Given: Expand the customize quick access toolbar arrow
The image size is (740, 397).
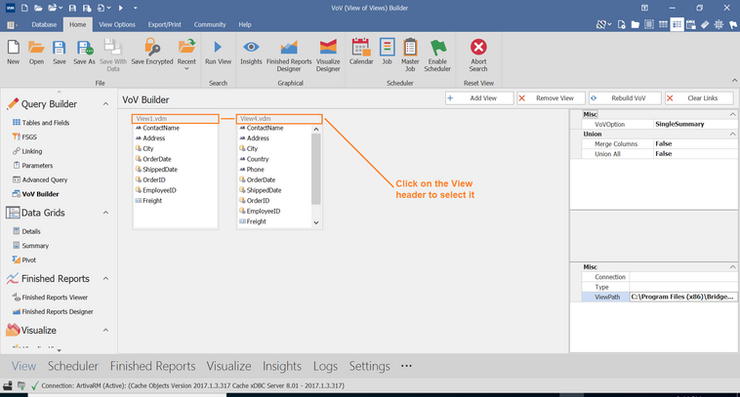Looking at the screenshot, I should click(x=135, y=8).
